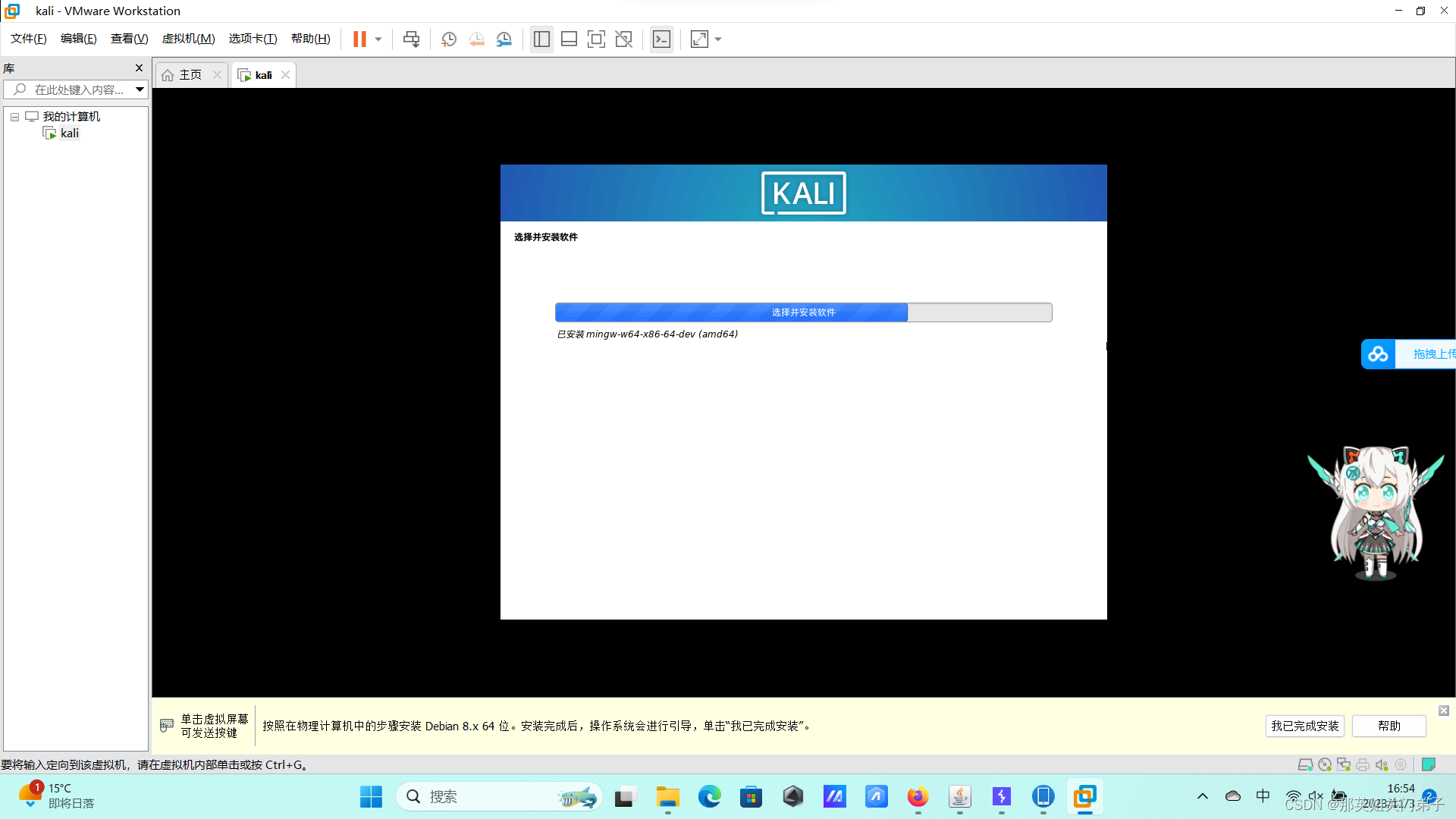The image size is (1456, 819).
Task: Click the Kali installer progress bar
Action: tap(803, 312)
